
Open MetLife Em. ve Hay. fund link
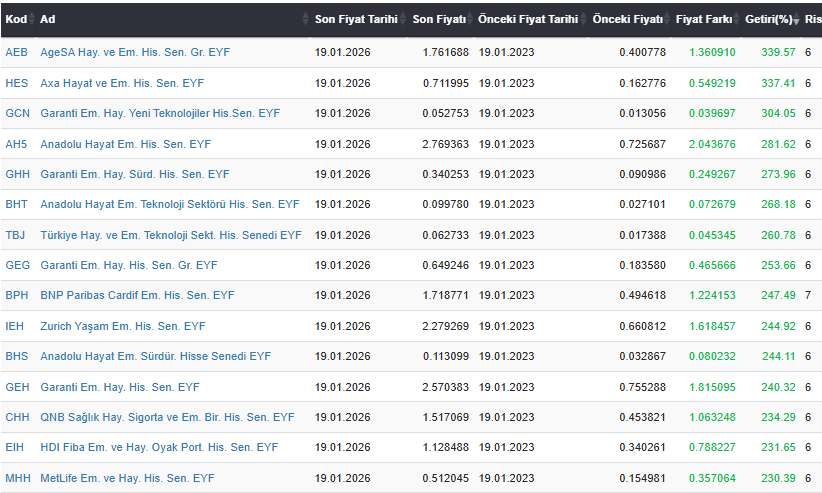pos(127,478)
